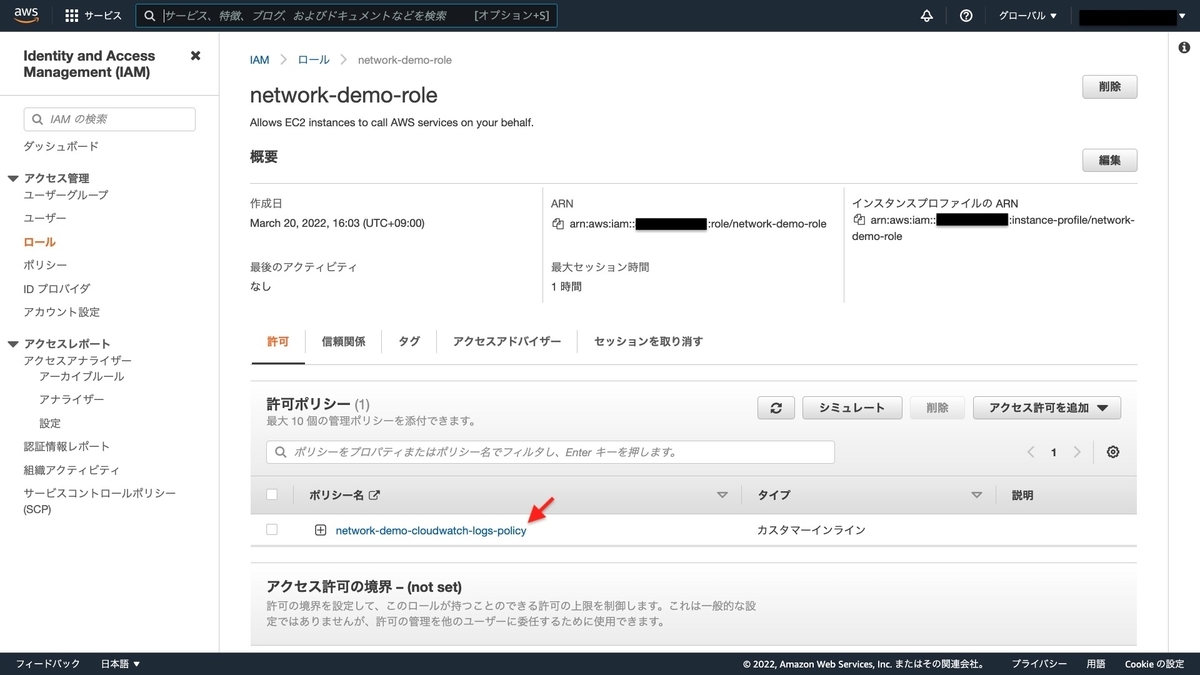
Task: Open アナライザー in the sidebar
Action: [72, 399]
